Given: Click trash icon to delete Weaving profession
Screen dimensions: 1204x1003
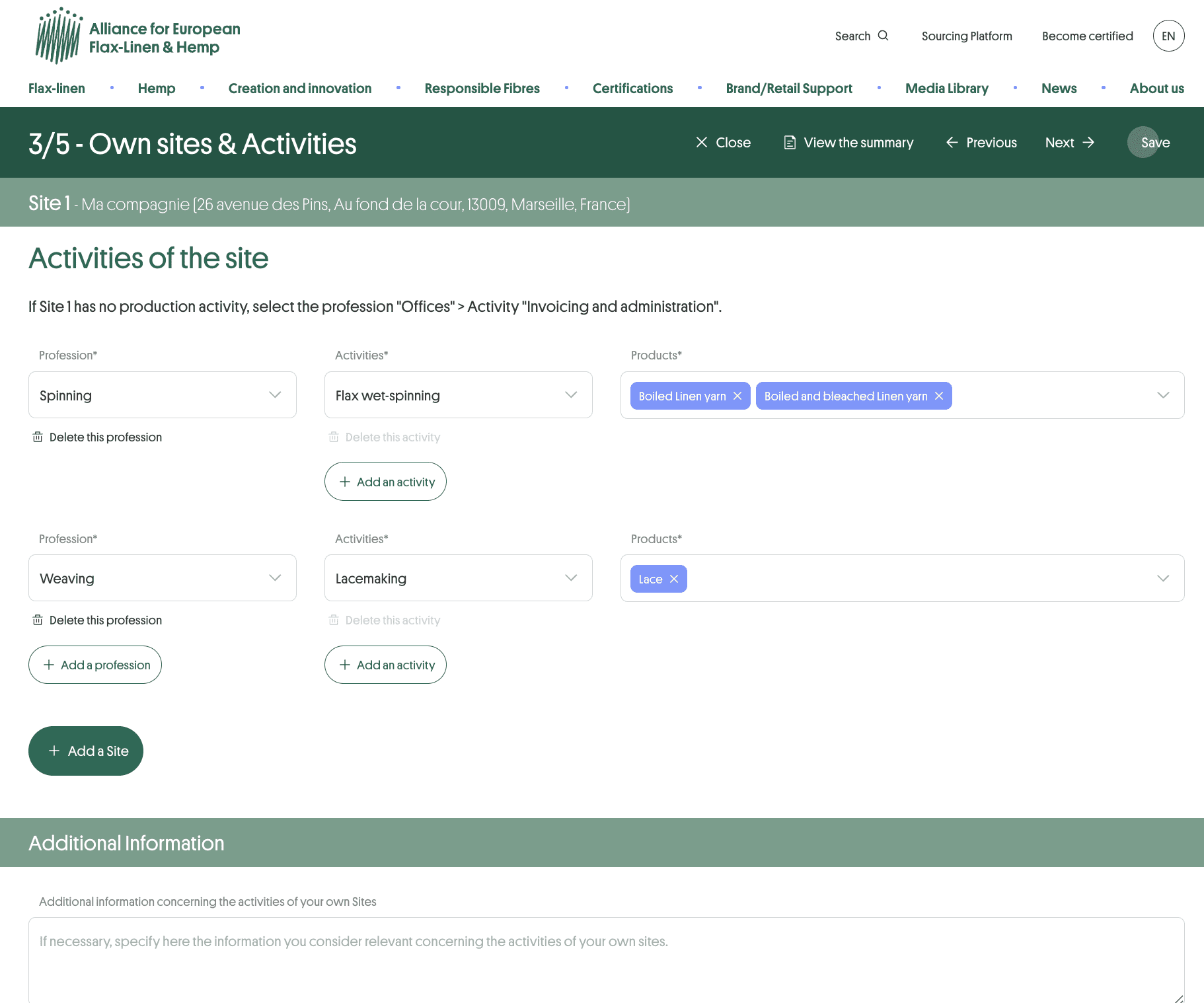Looking at the screenshot, I should 38,620.
